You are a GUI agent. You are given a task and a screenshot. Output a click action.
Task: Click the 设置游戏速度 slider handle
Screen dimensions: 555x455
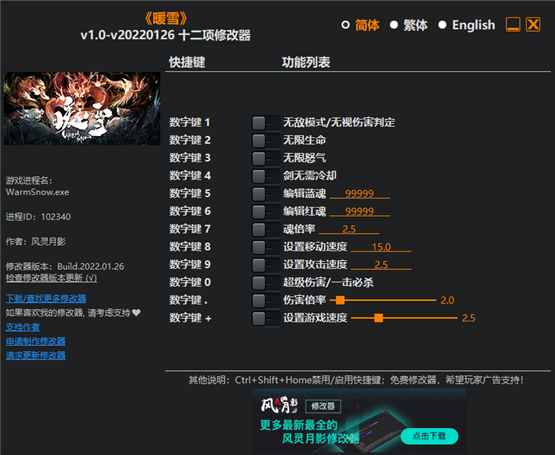pyautogui.click(x=378, y=318)
